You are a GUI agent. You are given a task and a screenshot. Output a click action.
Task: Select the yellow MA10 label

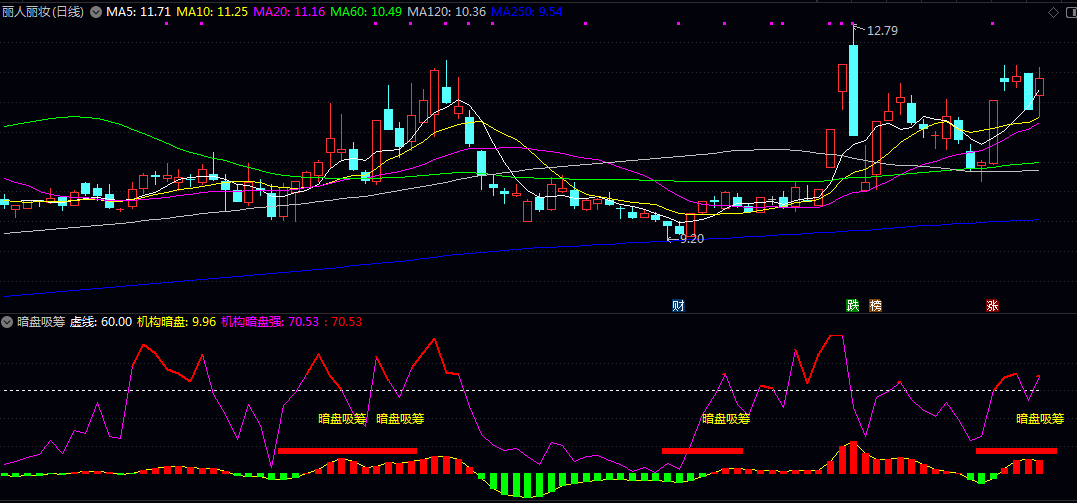point(212,12)
